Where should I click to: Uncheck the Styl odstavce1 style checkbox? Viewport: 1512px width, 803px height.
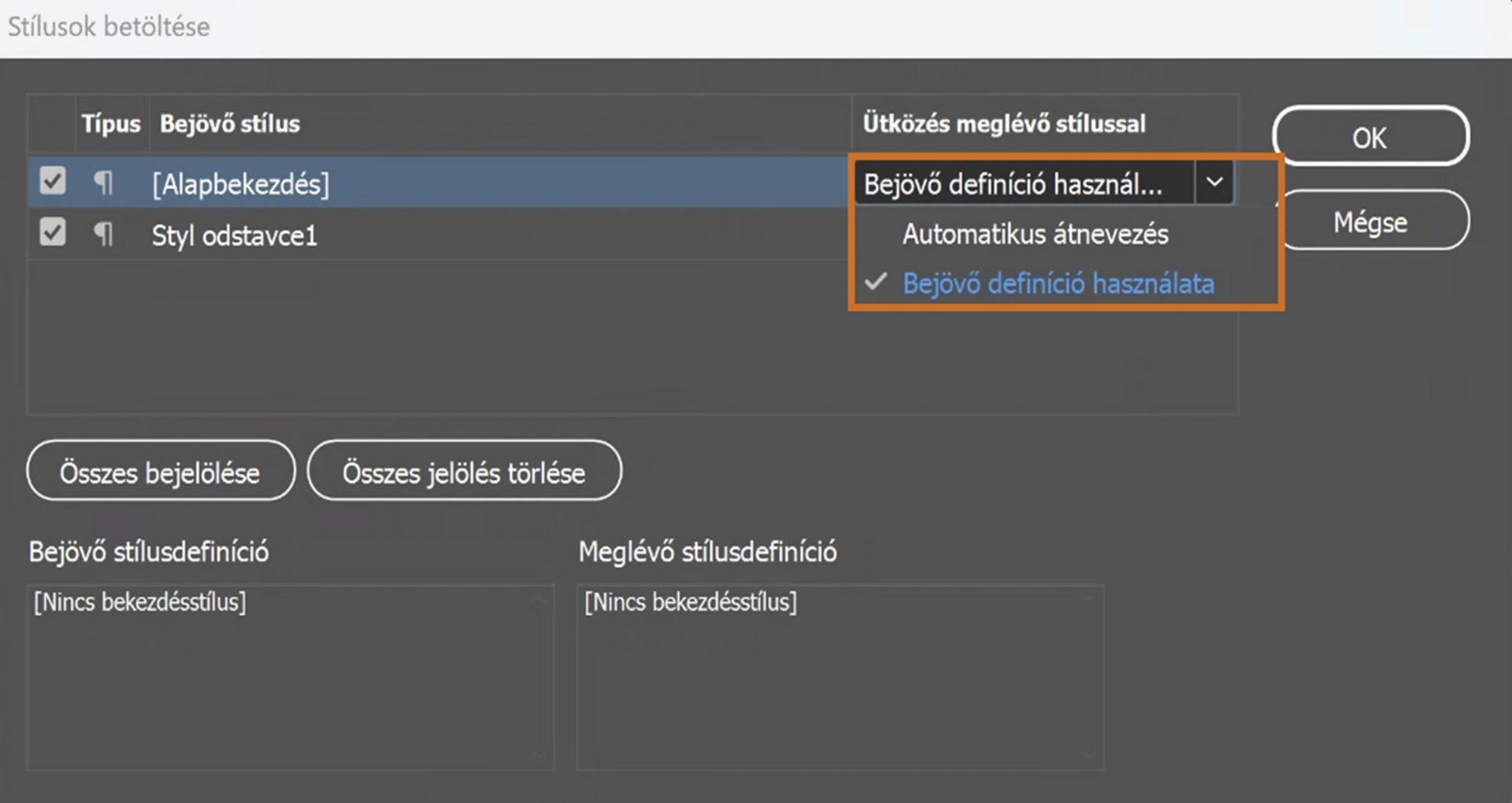point(53,233)
